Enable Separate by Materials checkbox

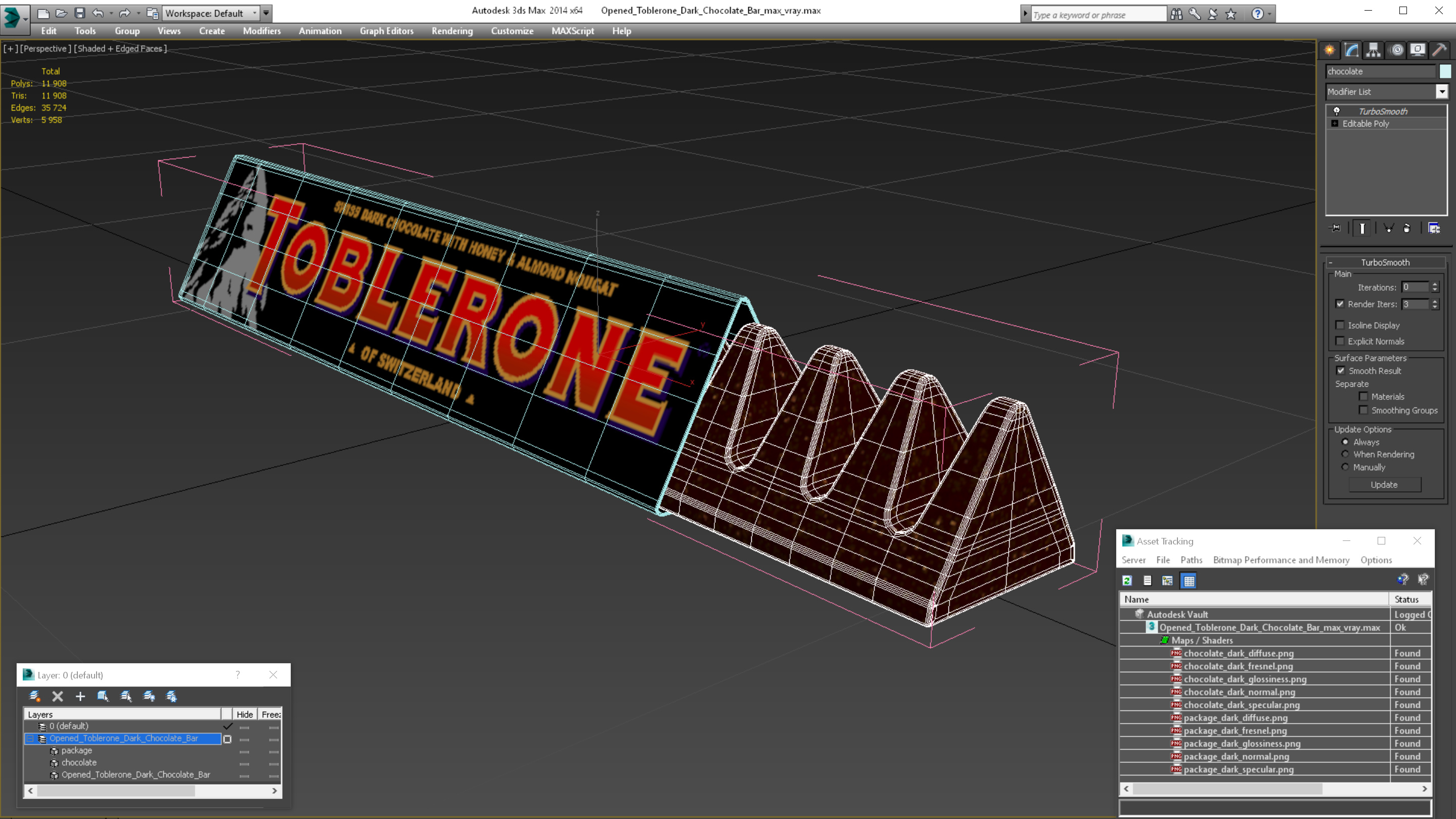pyautogui.click(x=1363, y=396)
